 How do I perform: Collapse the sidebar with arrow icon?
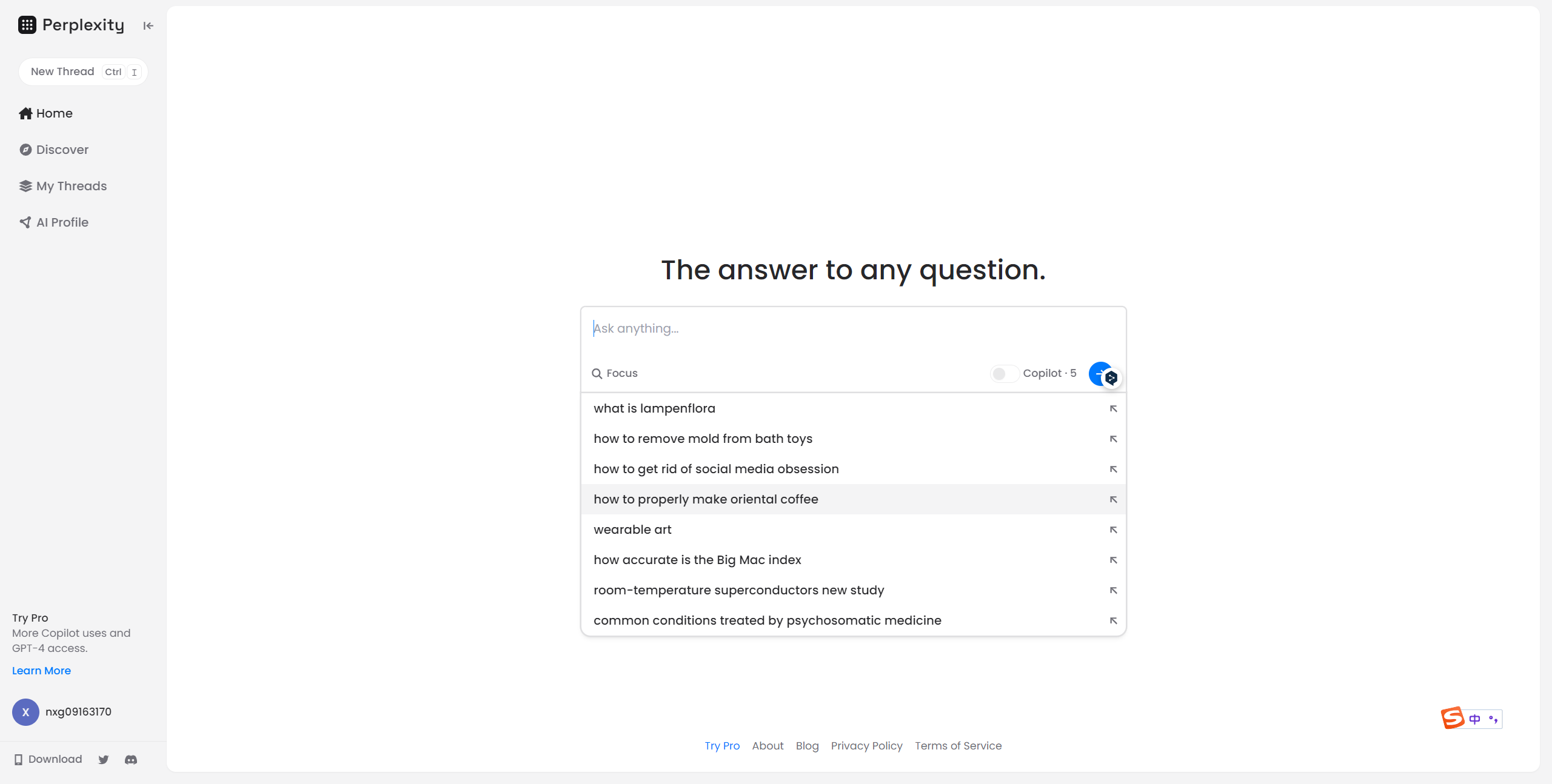click(148, 25)
